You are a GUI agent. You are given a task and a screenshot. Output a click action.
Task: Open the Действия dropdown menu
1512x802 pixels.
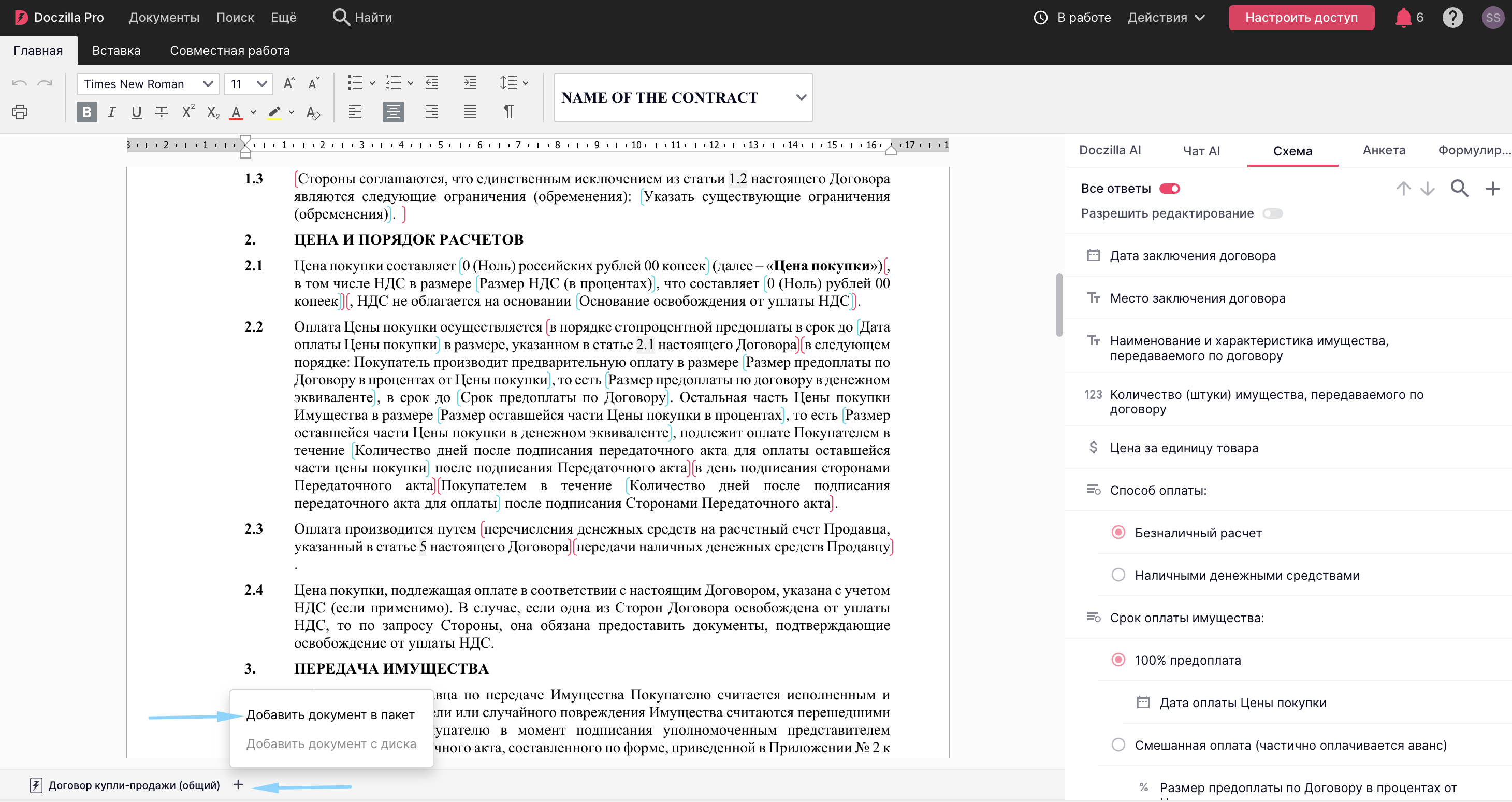[1166, 18]
